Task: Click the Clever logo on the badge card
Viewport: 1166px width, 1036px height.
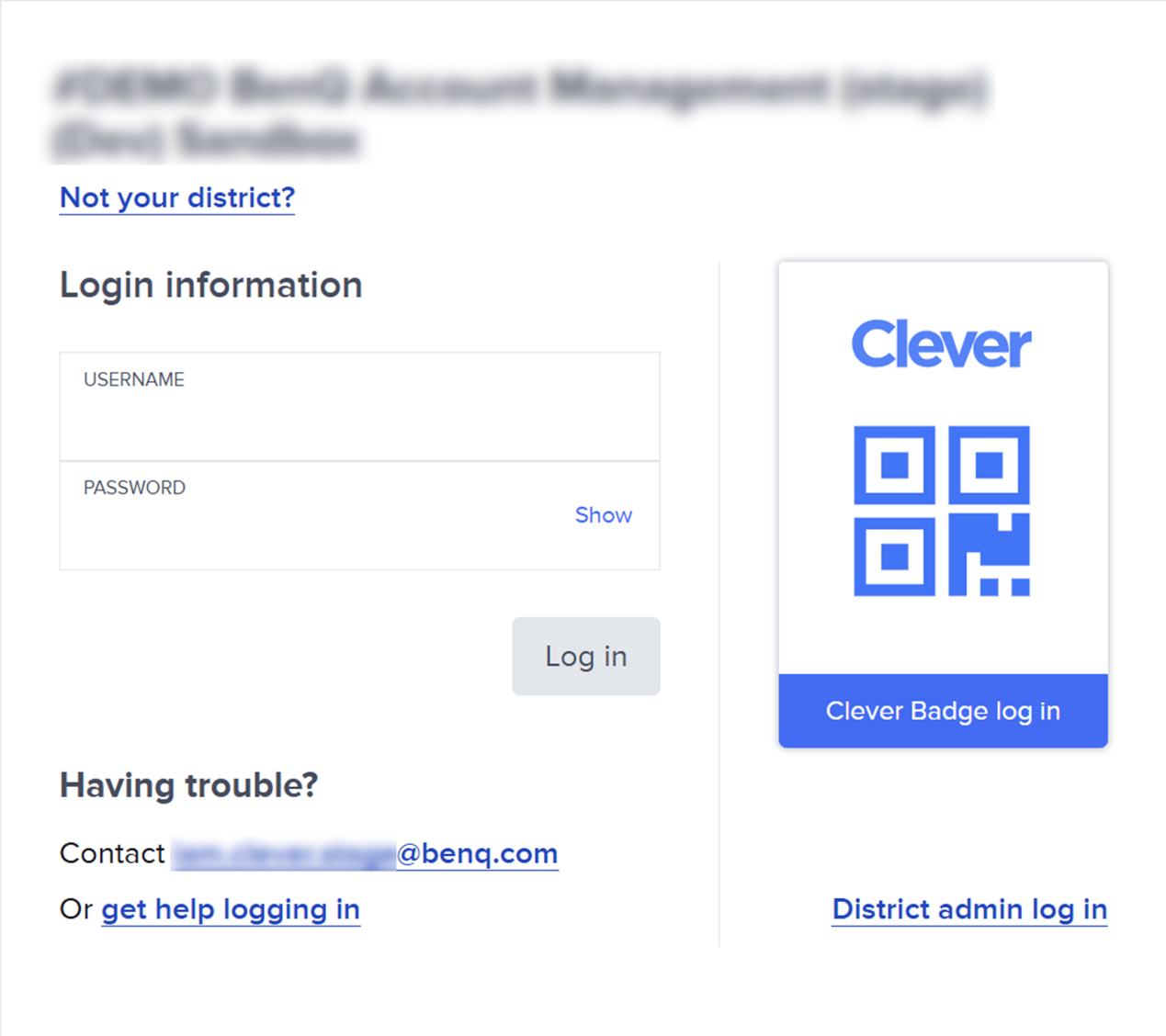Action: (942, 344)
